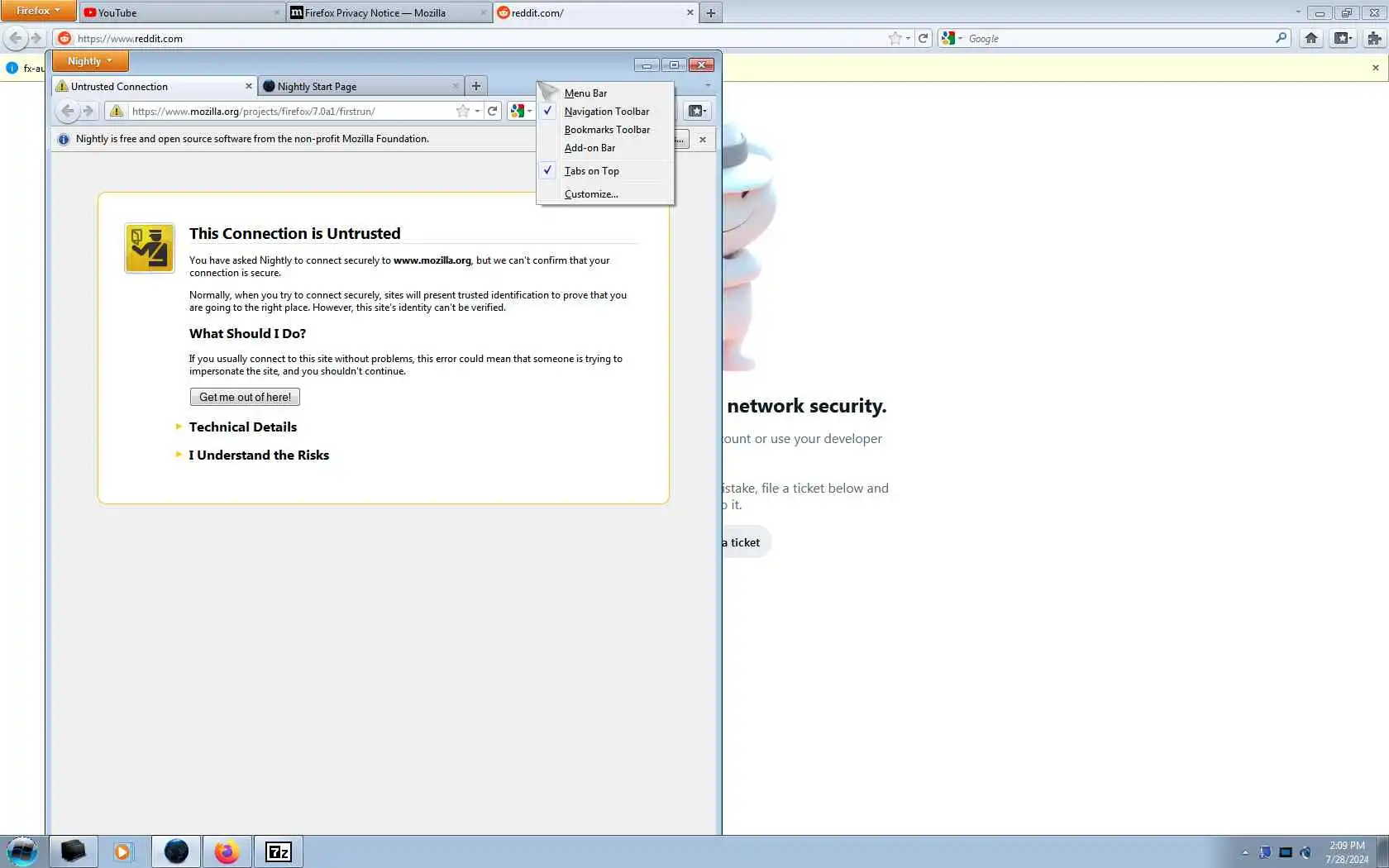Close the Untrusted Connection tab
Viewport: 1389px width, 868px height.
pos(249,86)
